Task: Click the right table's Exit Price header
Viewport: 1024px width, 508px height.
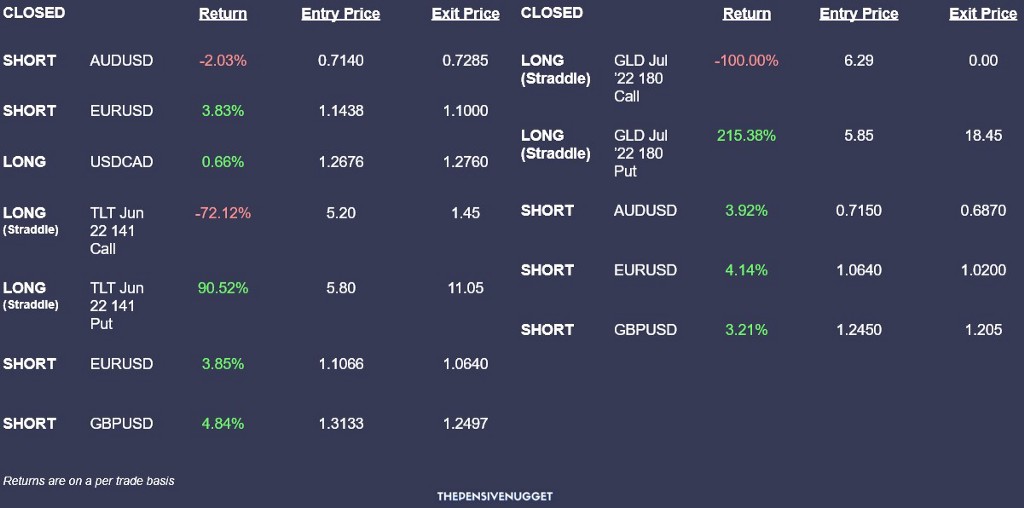Action: [983, 14]
